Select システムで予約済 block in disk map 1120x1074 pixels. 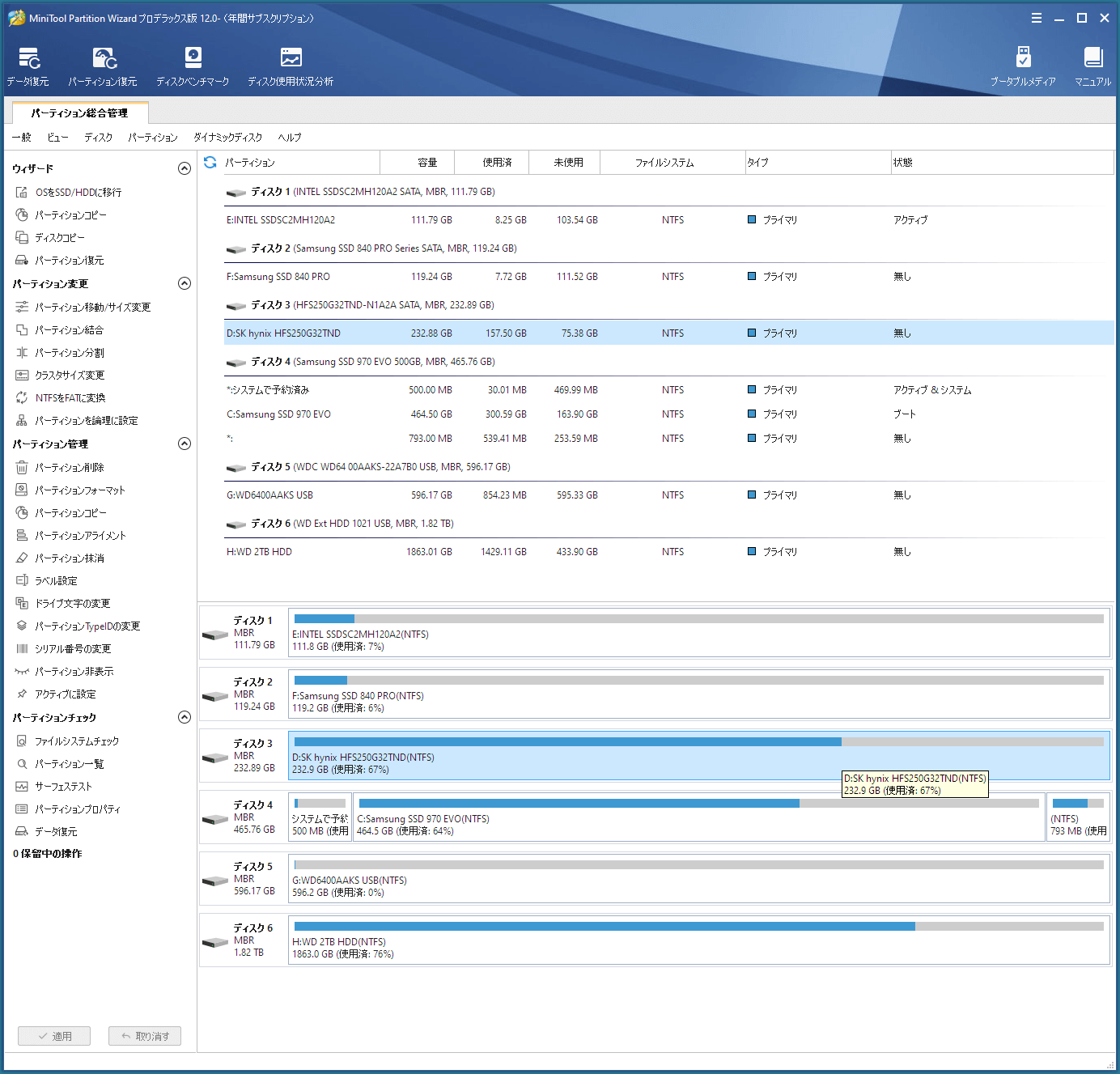(x=320, y=817)
